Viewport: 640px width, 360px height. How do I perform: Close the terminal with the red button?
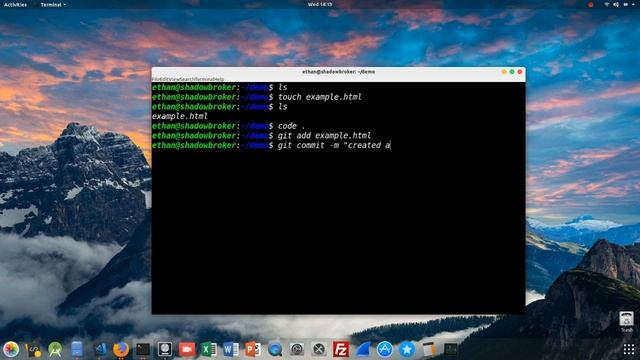(x=520, y=72)
